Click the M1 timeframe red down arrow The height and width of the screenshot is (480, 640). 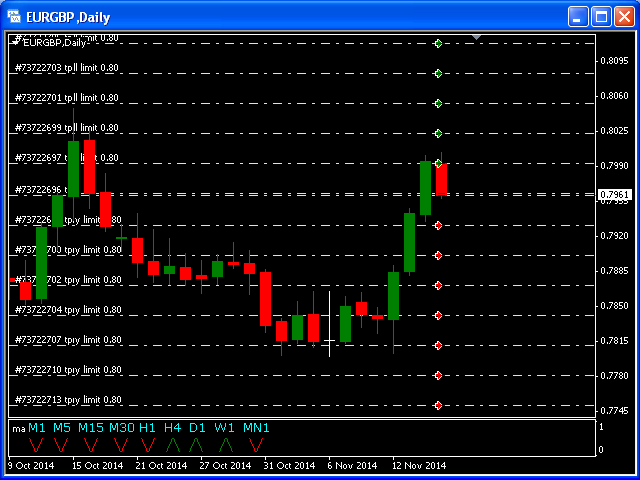tap(36, 444)
